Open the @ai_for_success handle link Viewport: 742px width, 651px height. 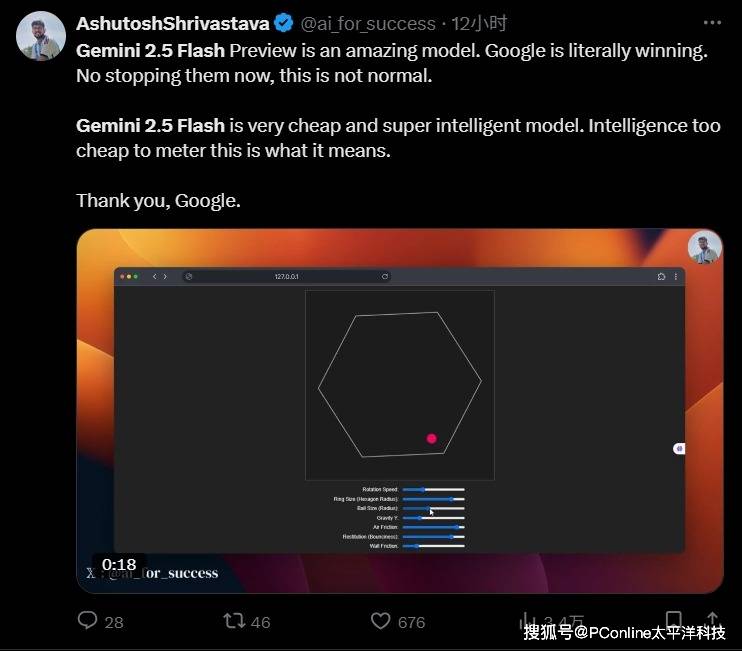[368, 23]
